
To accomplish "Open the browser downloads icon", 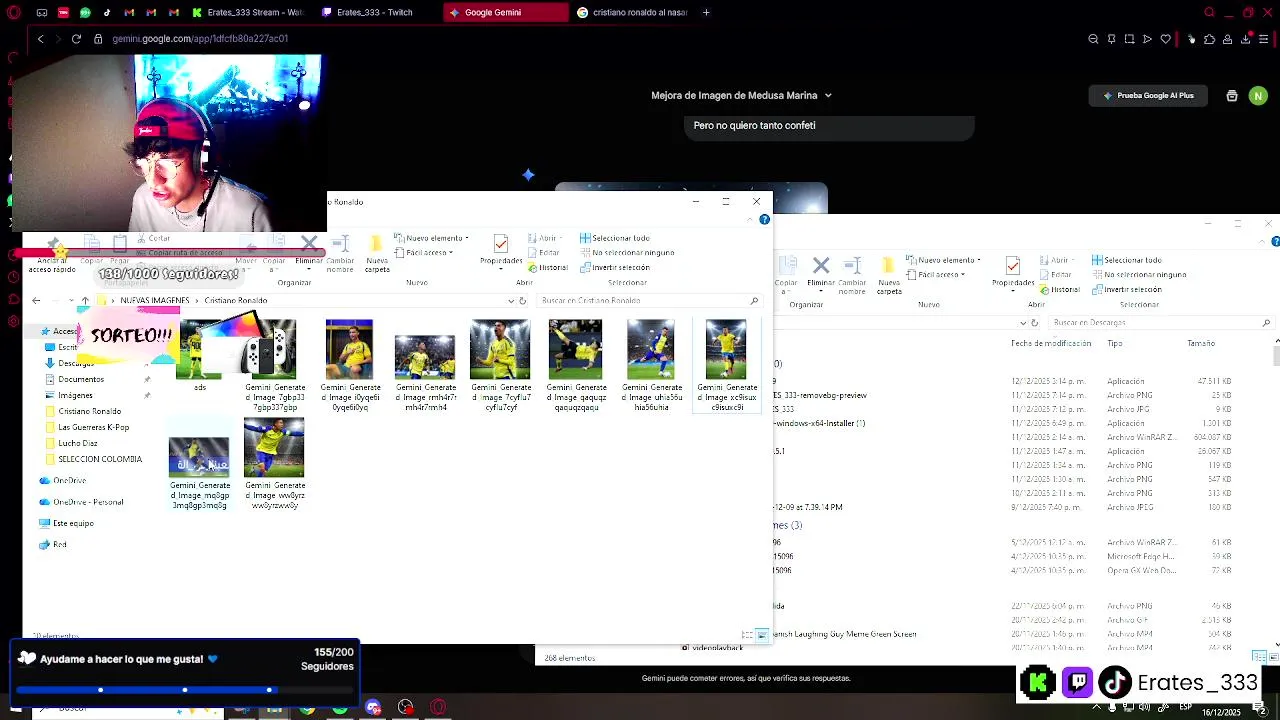I will tap(1246, 39).
